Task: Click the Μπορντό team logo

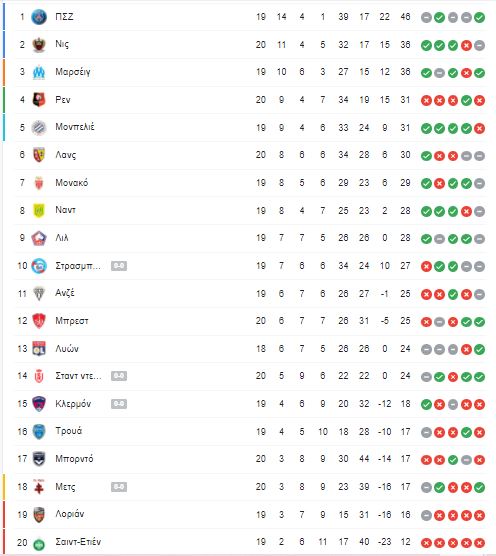Action: 39,459
